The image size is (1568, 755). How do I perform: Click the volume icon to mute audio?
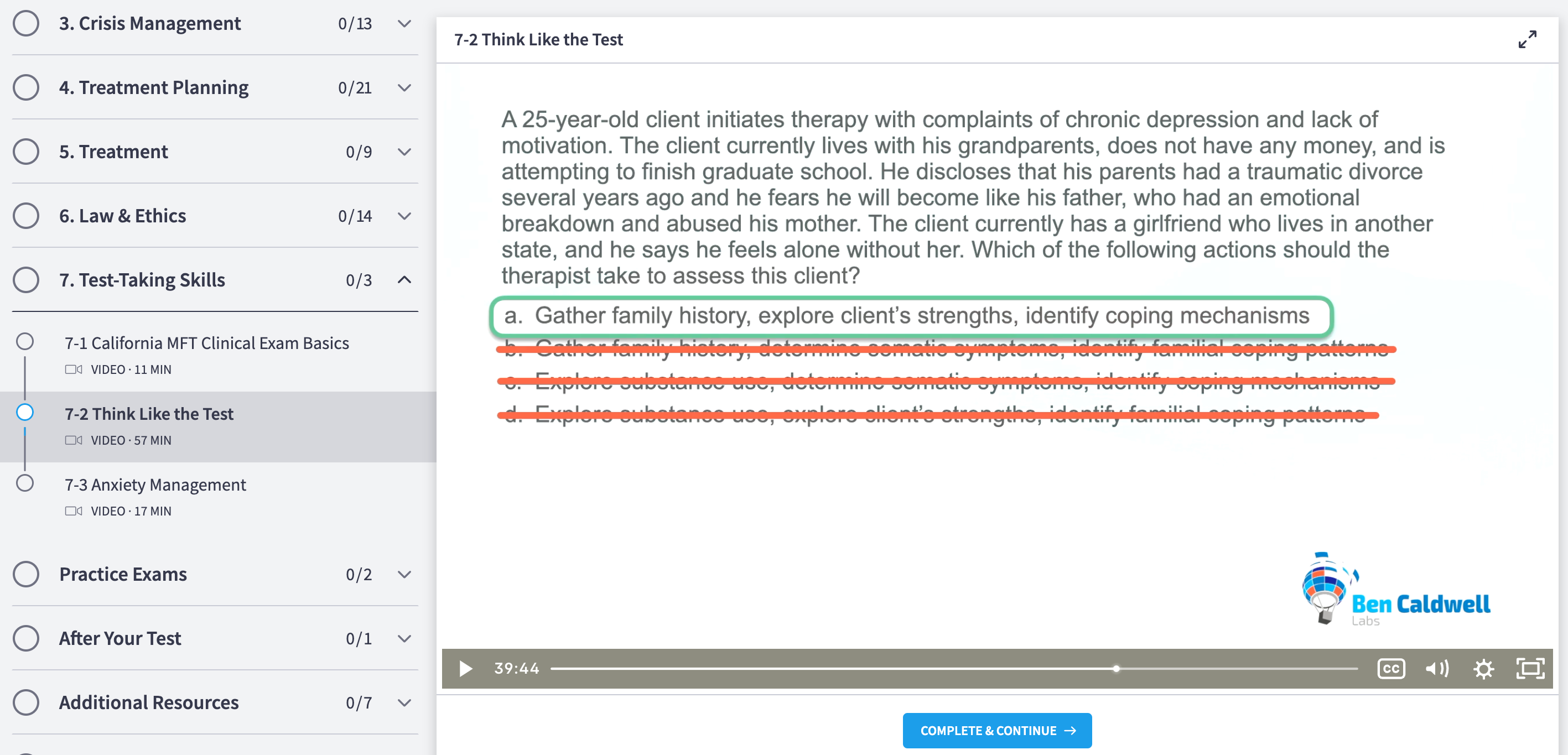click(1437, 669)
